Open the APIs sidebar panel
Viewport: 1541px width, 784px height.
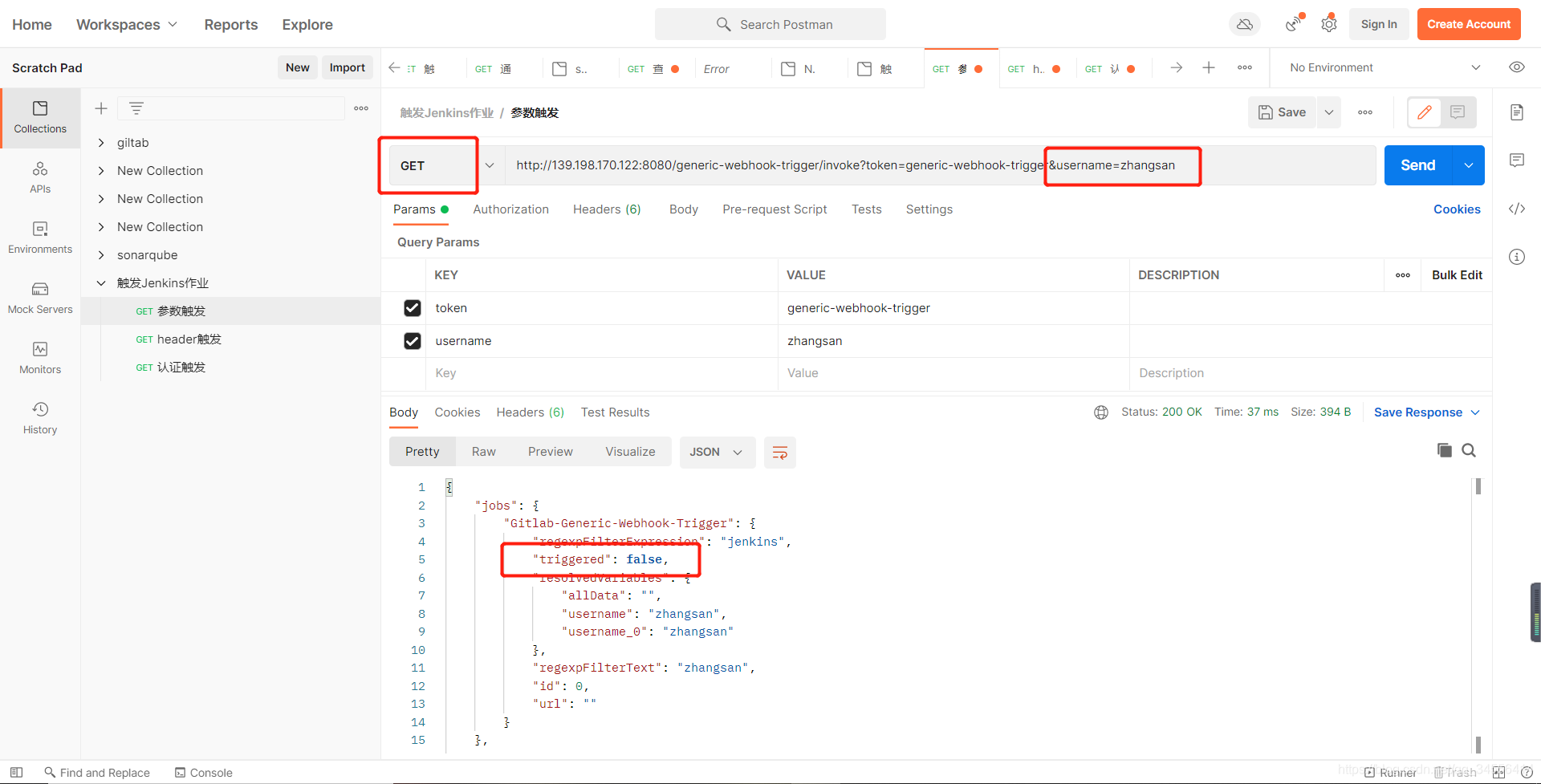(x=40, y=177)
